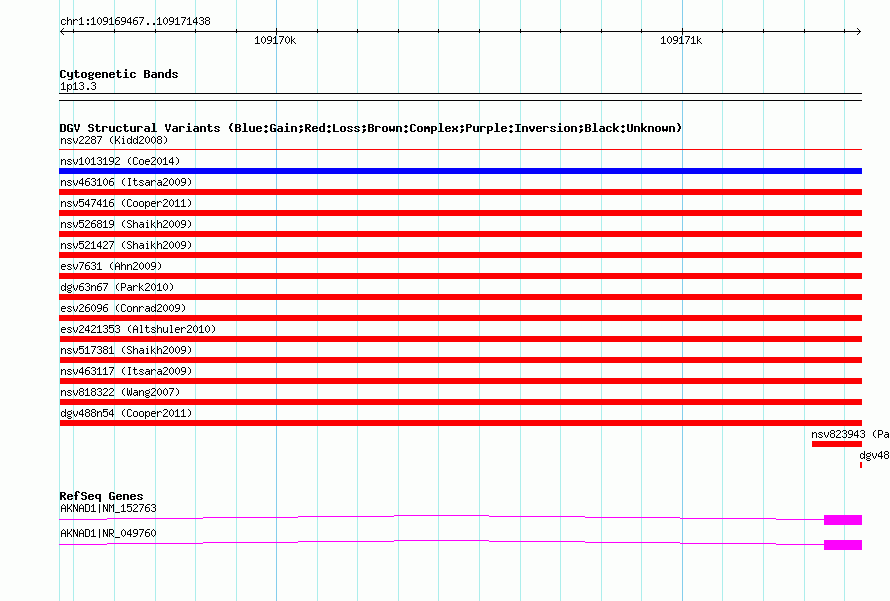Click the 1p13.3 cytogenetic band line
Image resolution: width=890 pixels, height=601 pixels.
460,97
